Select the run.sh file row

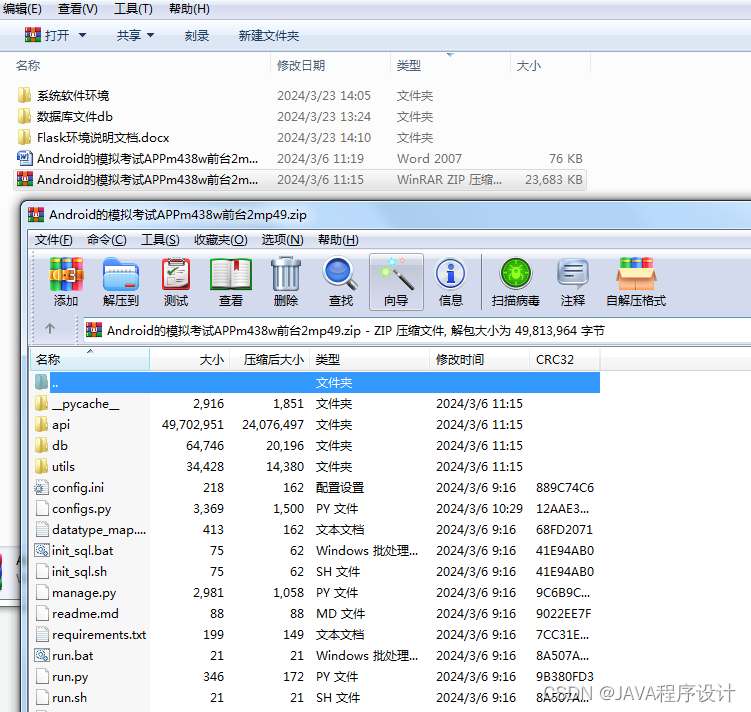click(x=317, y=698)
